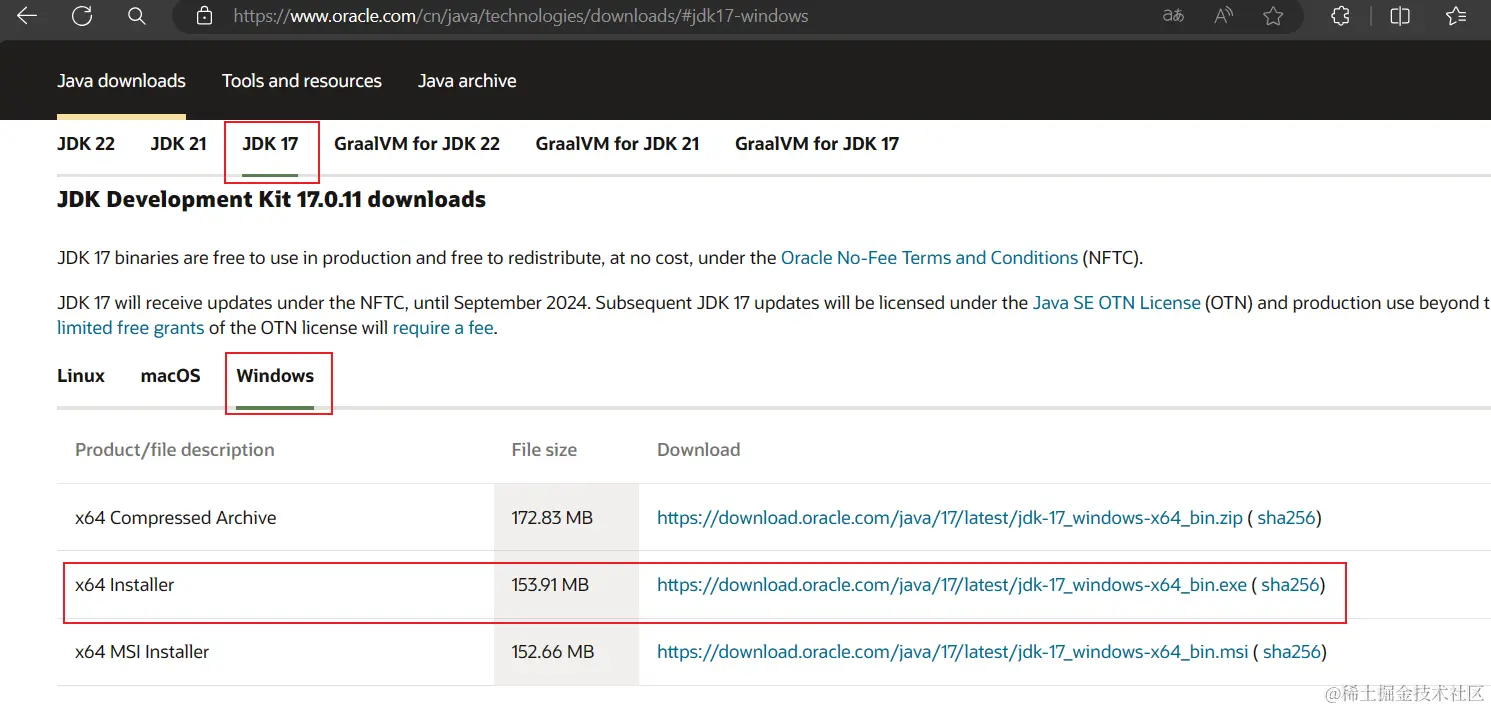Click the site lock icon in address bar

[205, 16]
